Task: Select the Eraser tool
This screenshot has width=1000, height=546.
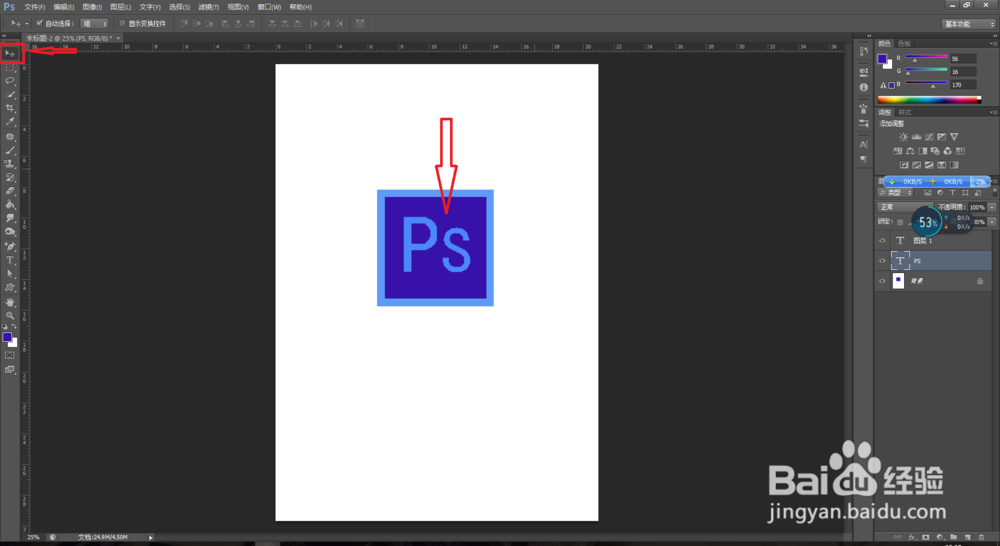Action: coord(10,191)
